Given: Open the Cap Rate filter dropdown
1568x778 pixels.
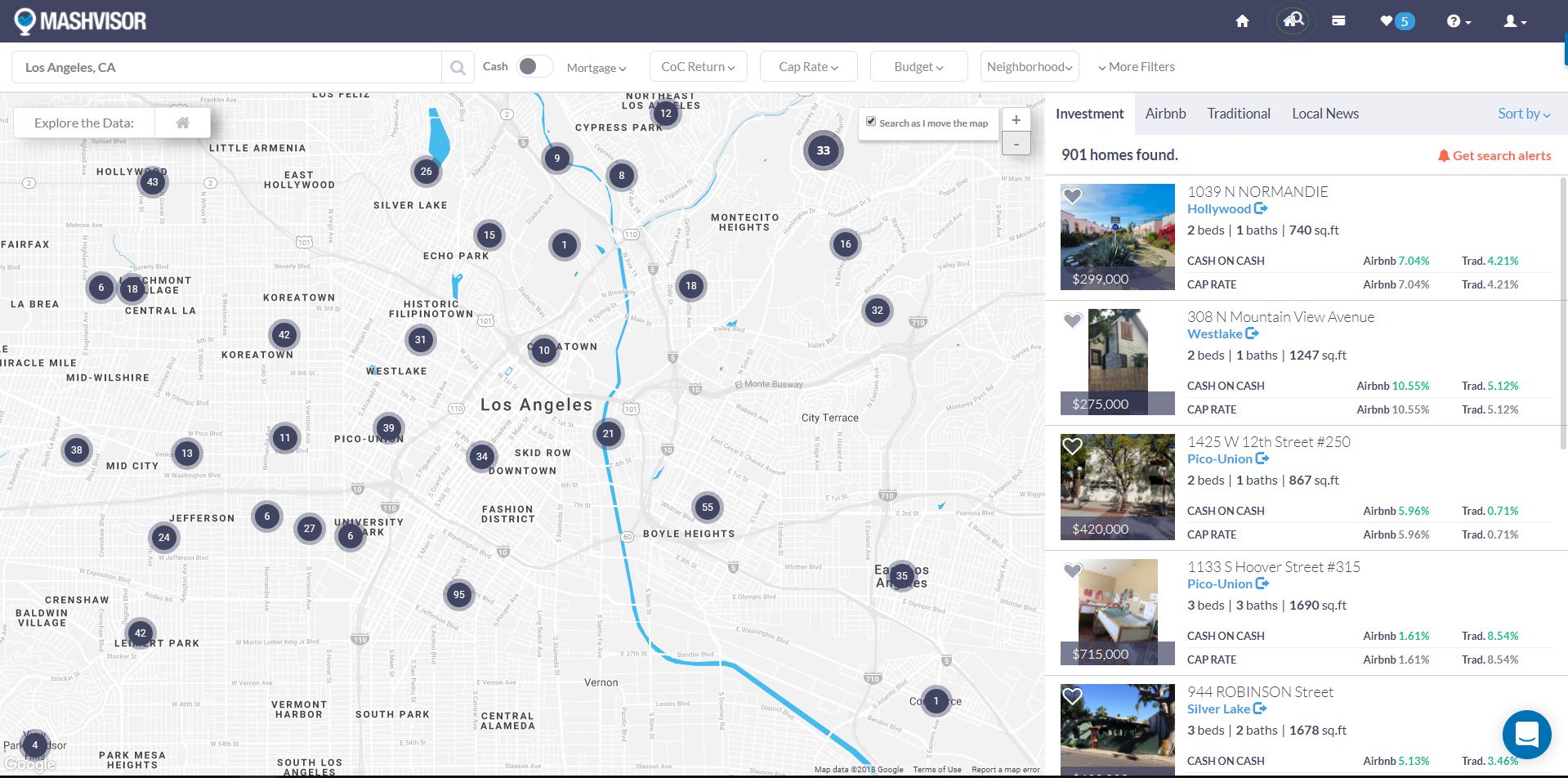Looking at the screenshot, I should pos(808,67).
